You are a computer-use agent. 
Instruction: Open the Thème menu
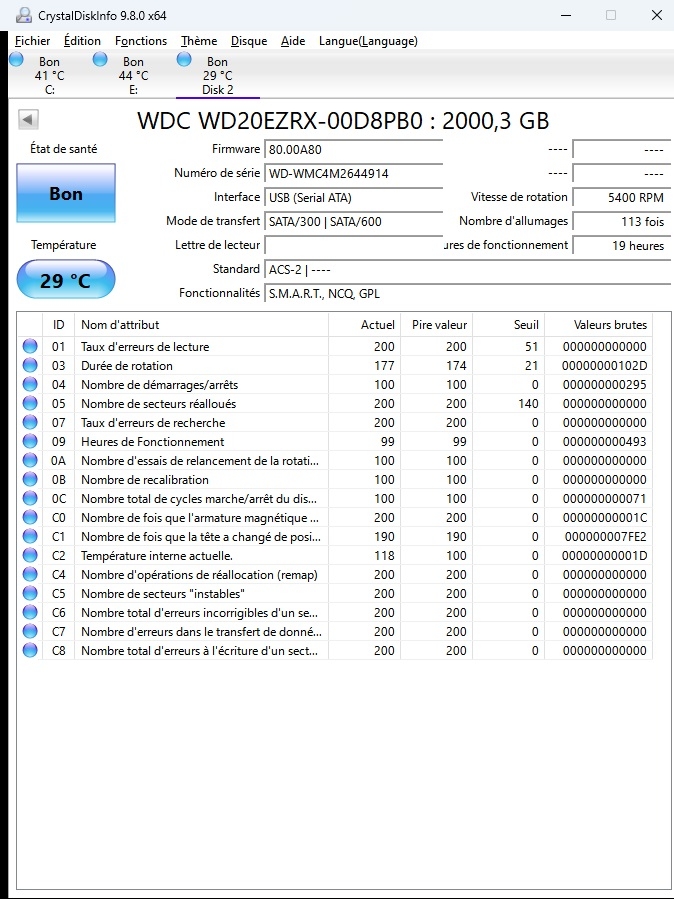click(x=199, y=41)
